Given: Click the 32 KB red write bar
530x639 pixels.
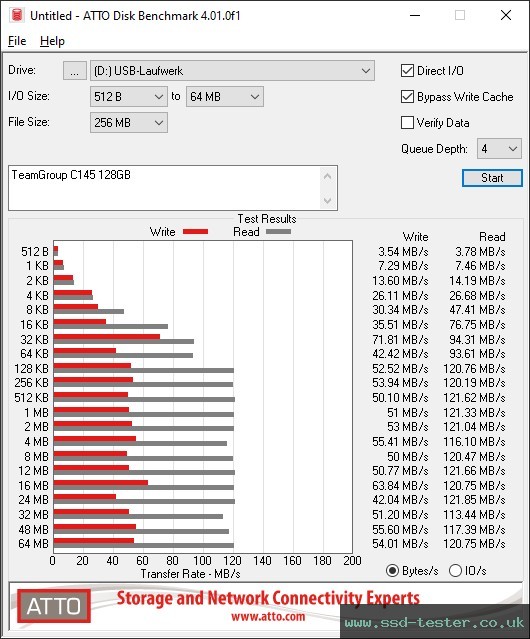Looking at the screenshot, I should click(x=107, y=337).
